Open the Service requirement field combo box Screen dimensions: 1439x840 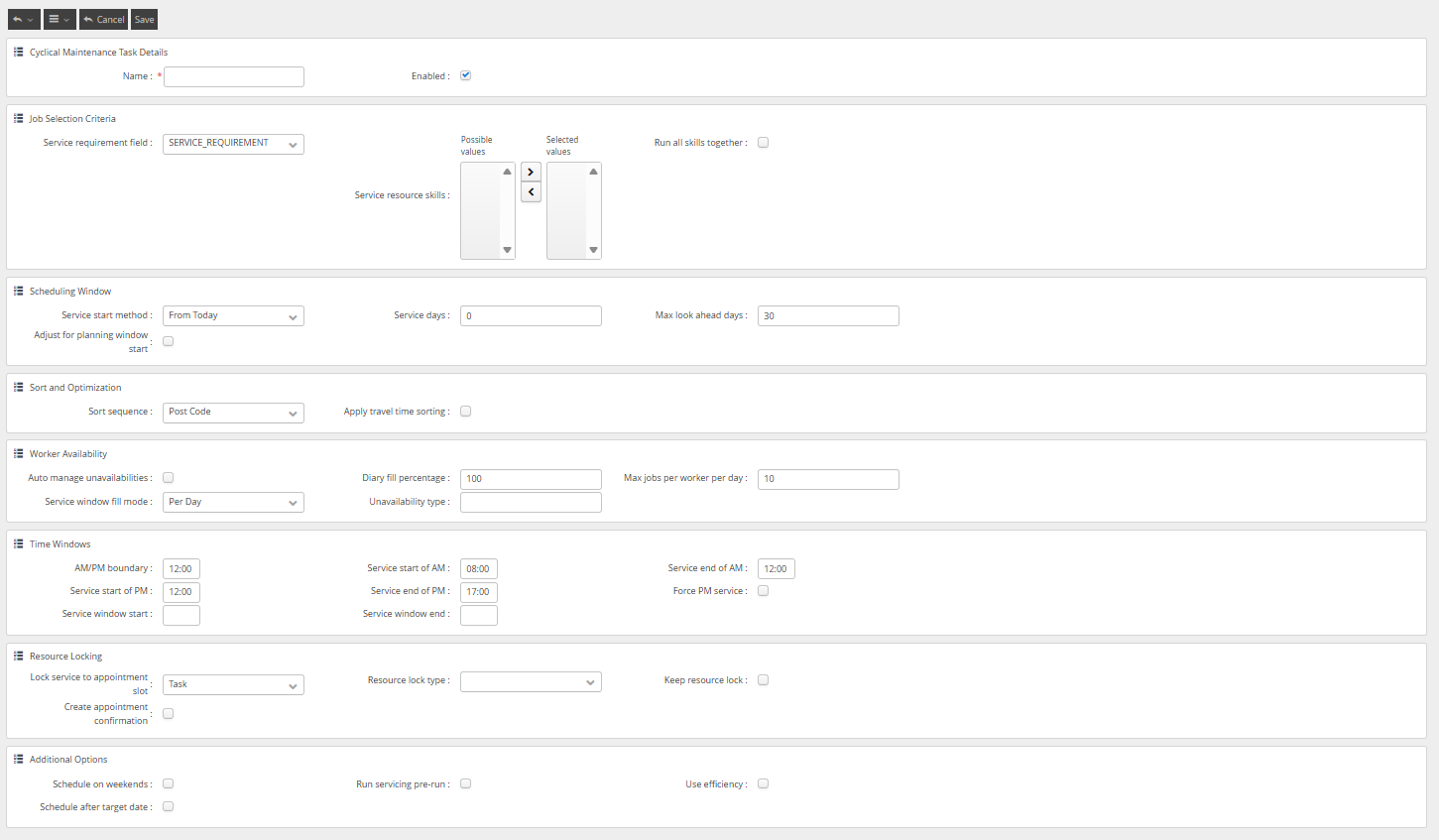[x=233, y=144]
